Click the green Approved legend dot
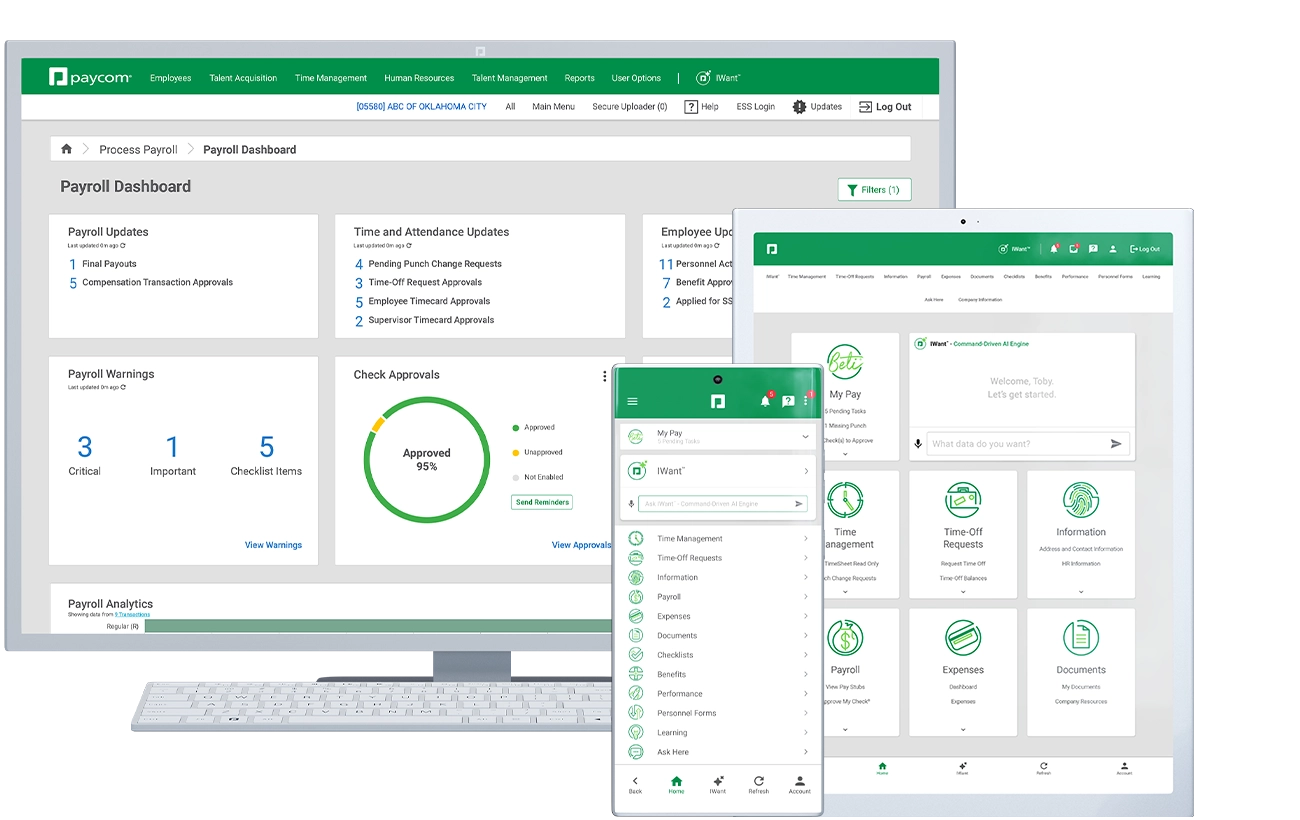The height and width of the screenshot is (820, 1300). coord(515,428)
